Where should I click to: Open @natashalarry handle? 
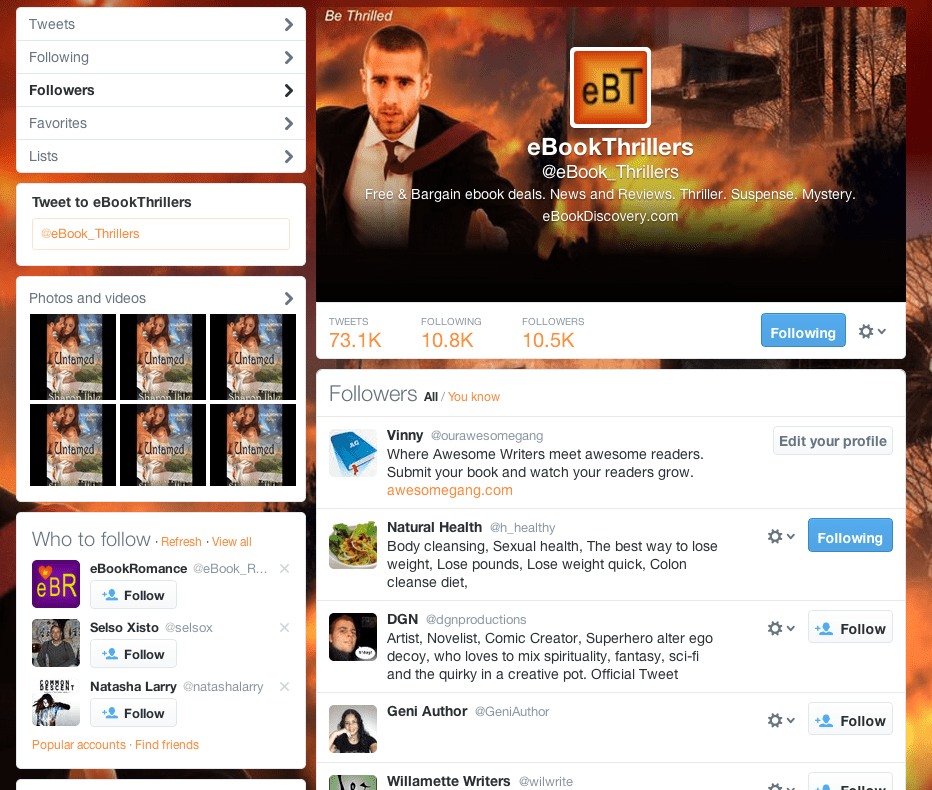[x=223, y=687]
